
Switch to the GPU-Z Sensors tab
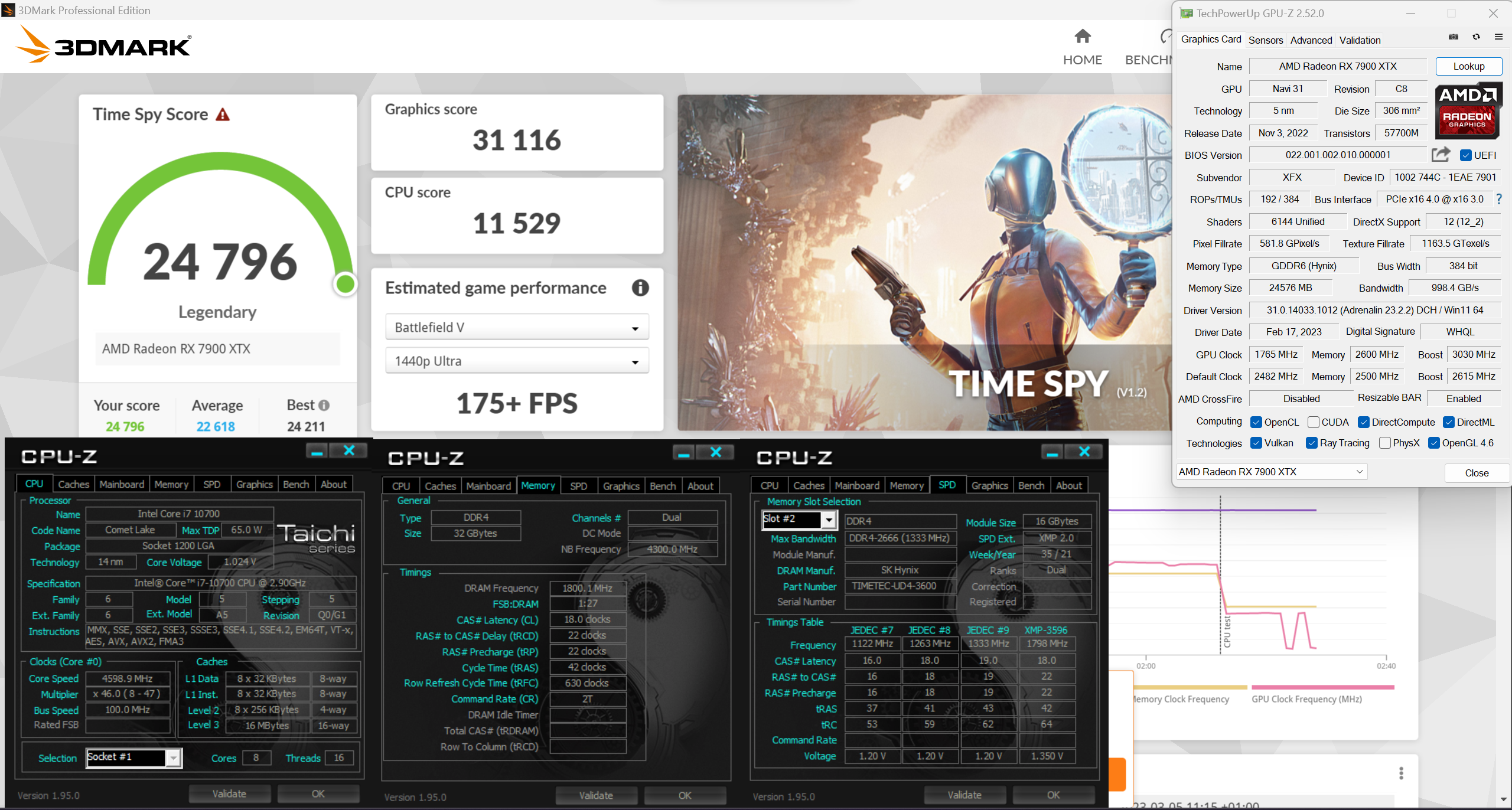coord(1265,40)
